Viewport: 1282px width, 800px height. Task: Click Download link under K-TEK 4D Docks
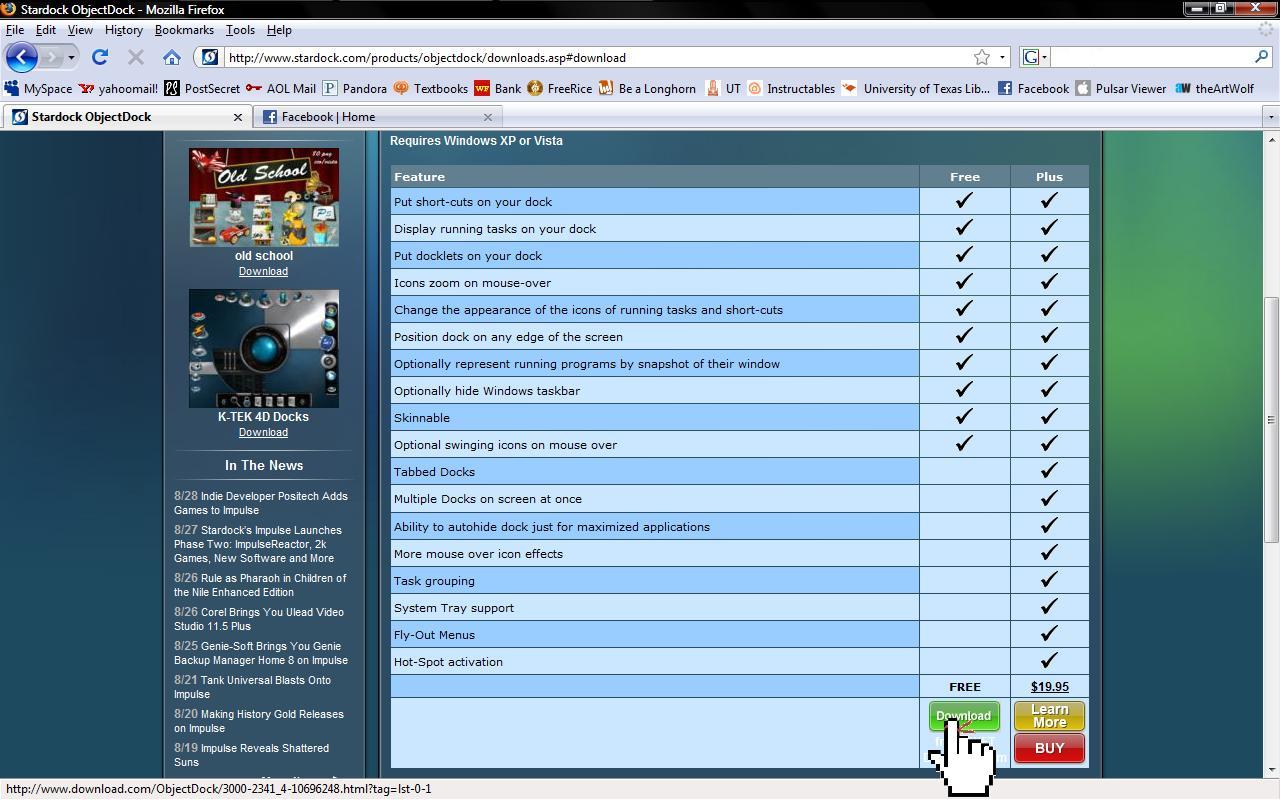(x=263, y=432)
